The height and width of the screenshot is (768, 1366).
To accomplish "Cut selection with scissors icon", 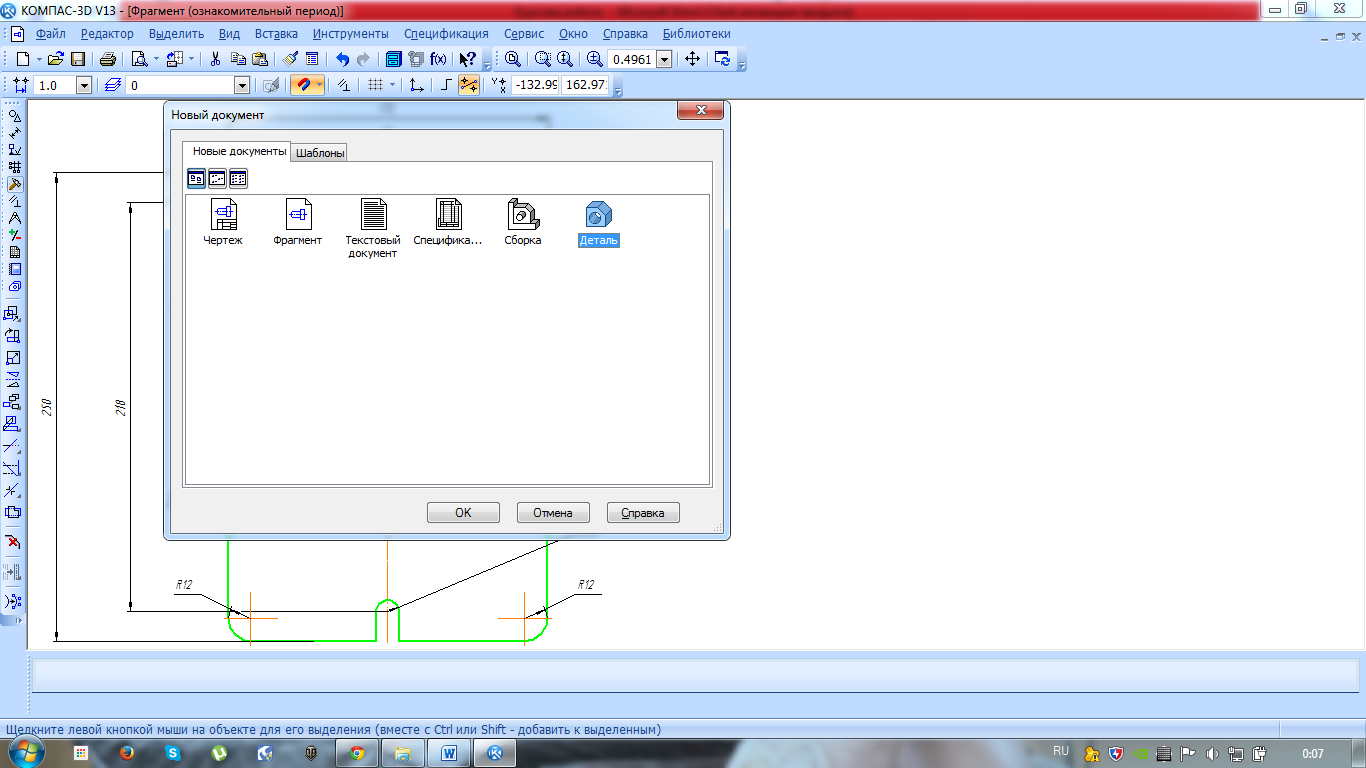I will click(214, 59).
